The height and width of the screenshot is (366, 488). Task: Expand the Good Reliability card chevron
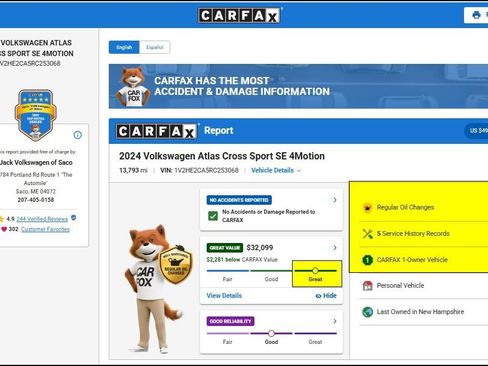pyautogui.click(x=335, y=321)
